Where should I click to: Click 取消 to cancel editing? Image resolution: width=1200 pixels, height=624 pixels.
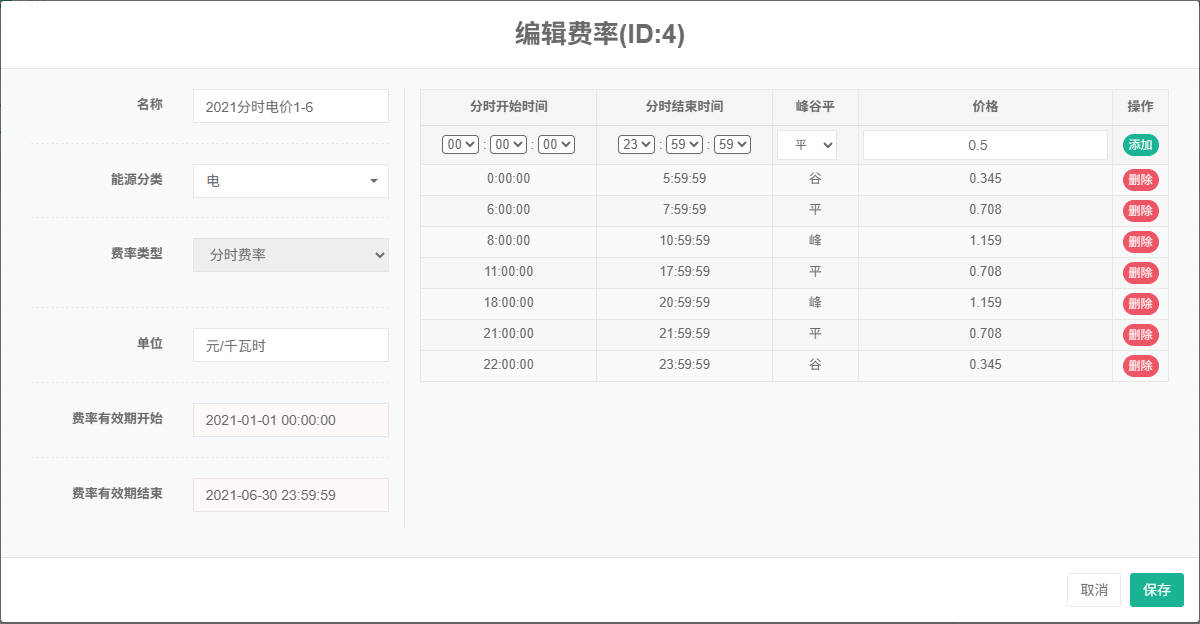tap(1094, 590)
